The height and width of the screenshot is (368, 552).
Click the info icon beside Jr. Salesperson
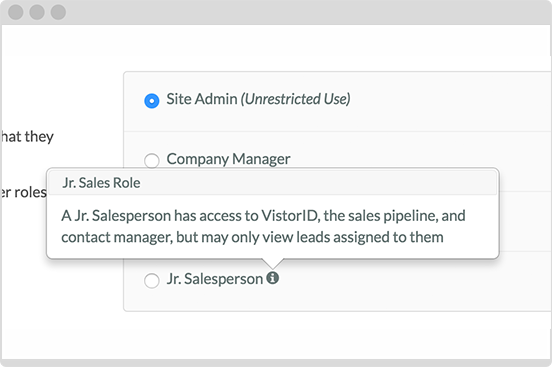272,278
